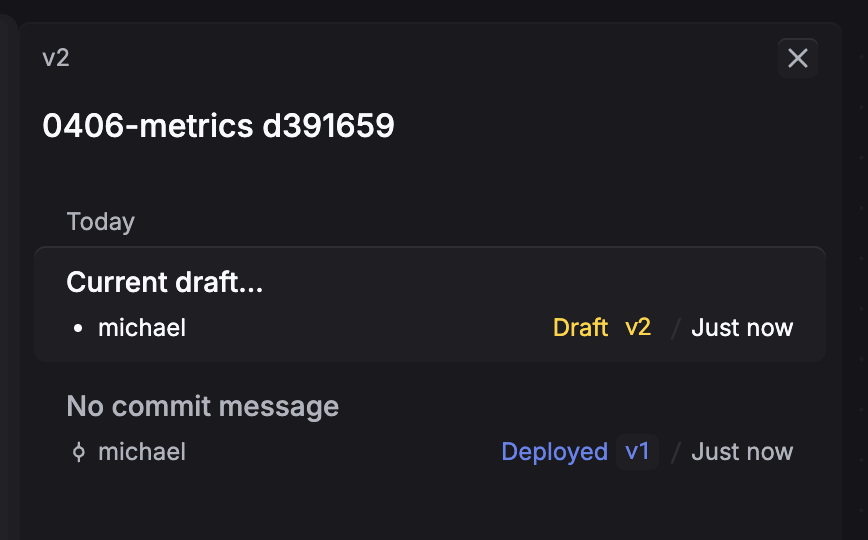Open the No commit message version

[202, 407]
